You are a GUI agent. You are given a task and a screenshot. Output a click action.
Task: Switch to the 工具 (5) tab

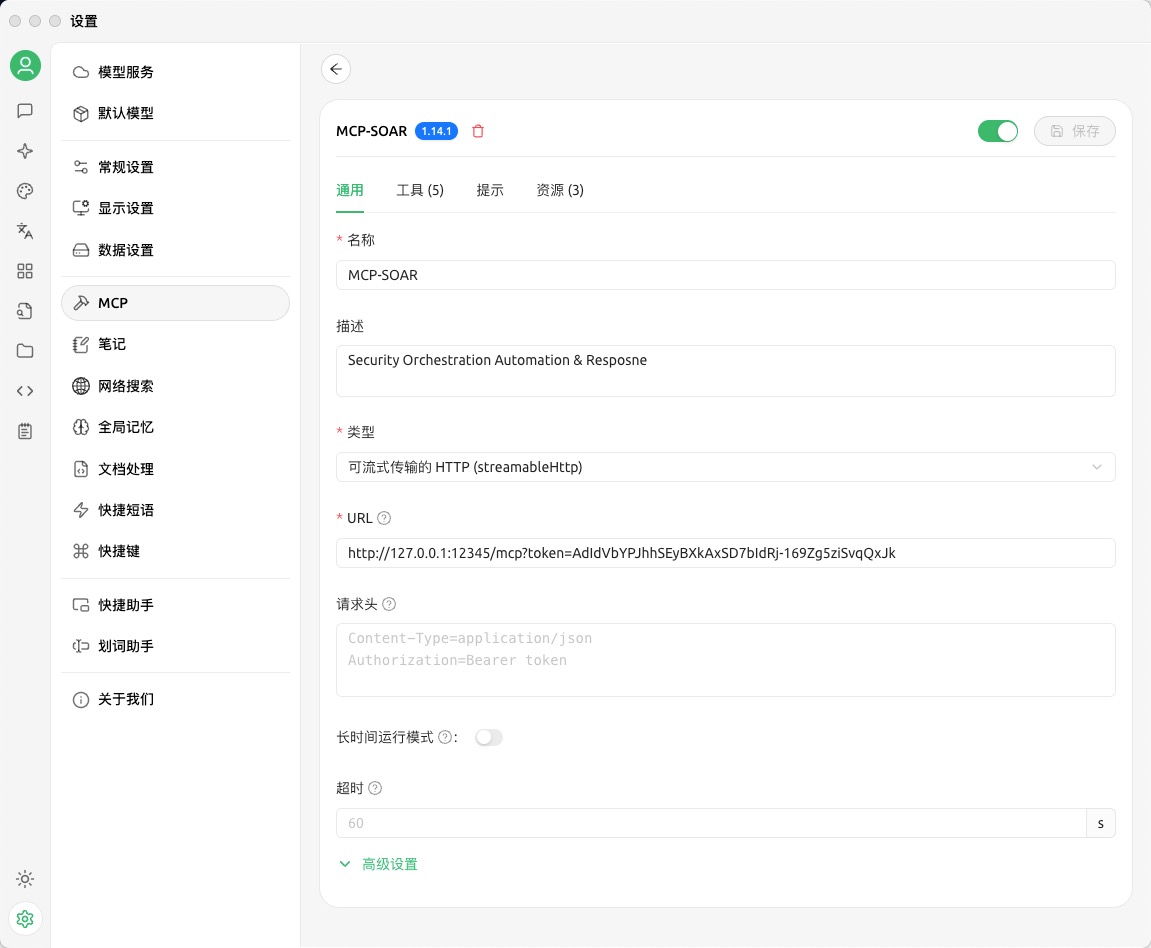coord(420,190)
